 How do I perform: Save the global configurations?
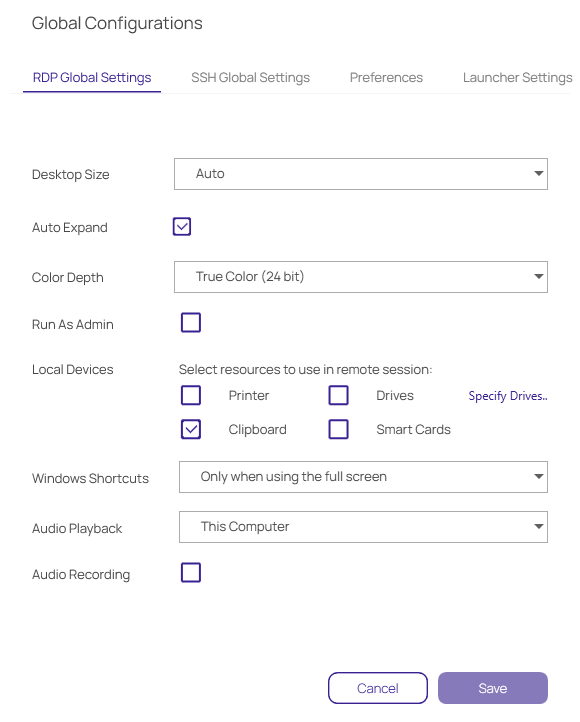(493, 688)
